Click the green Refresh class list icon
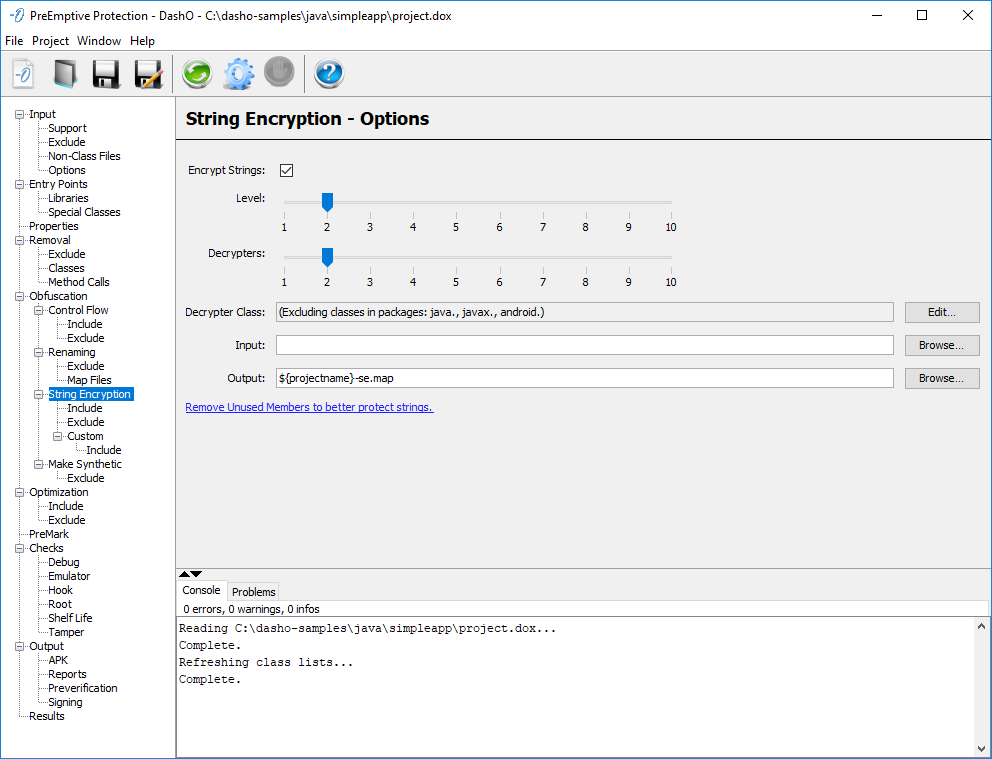992x759 pixels. point(197,74)
